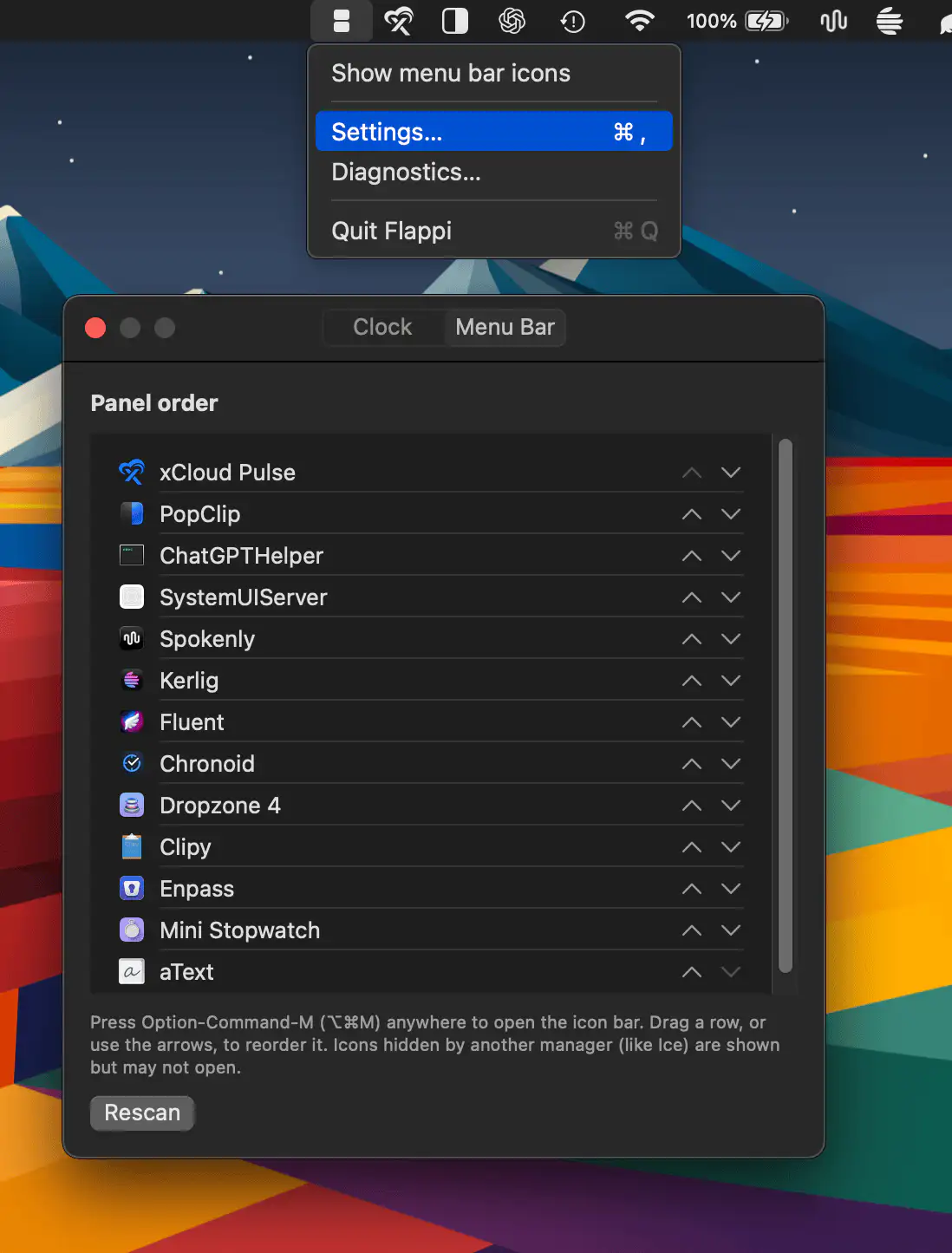Click the aText row icon
Viewport: 952px width, 1253px height.
(132, 972)
